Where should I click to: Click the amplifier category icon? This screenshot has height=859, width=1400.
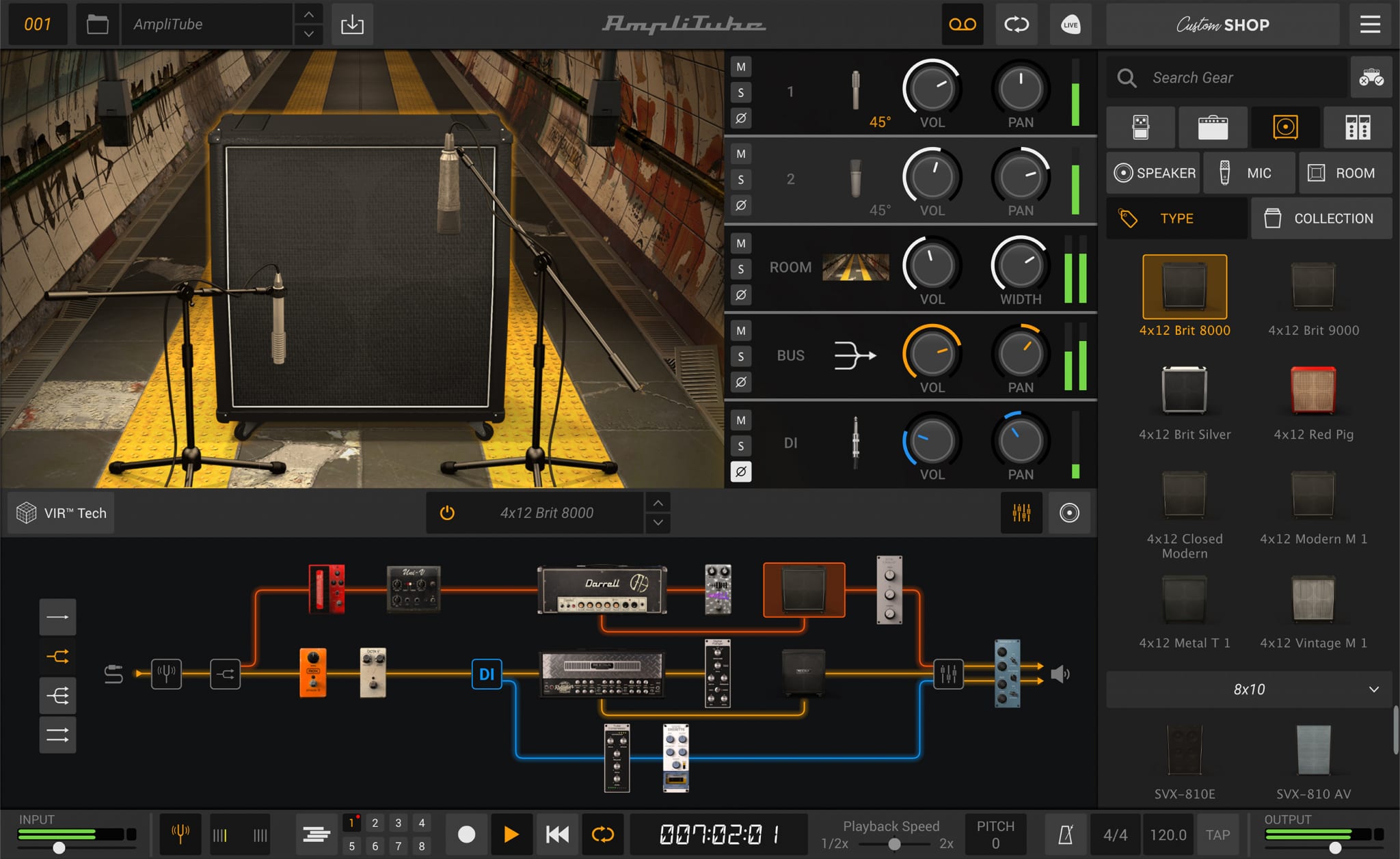[x=1213, y=127]
